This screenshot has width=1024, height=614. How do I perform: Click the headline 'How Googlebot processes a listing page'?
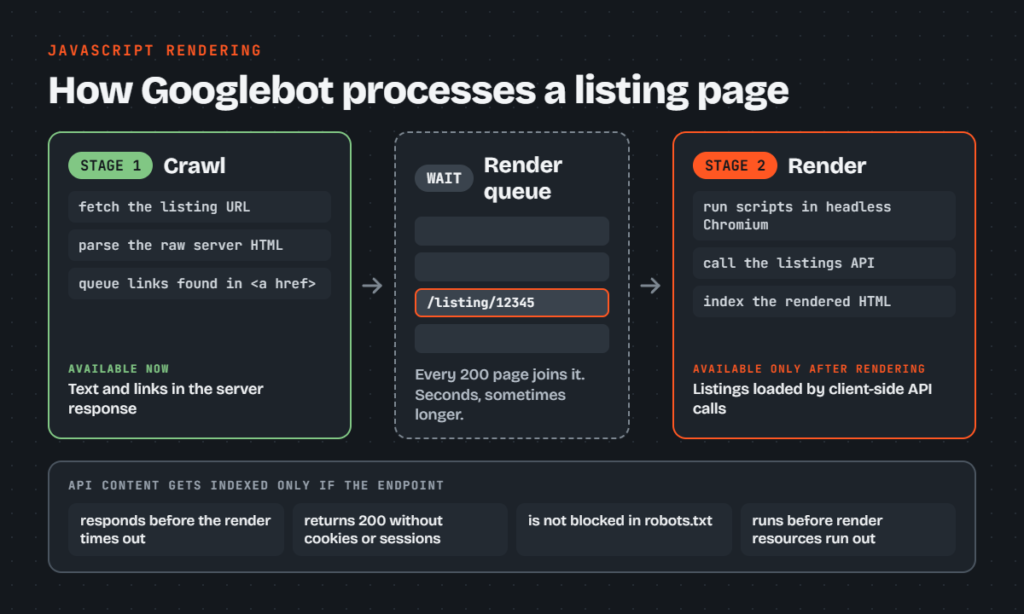(x=419, y=91)
